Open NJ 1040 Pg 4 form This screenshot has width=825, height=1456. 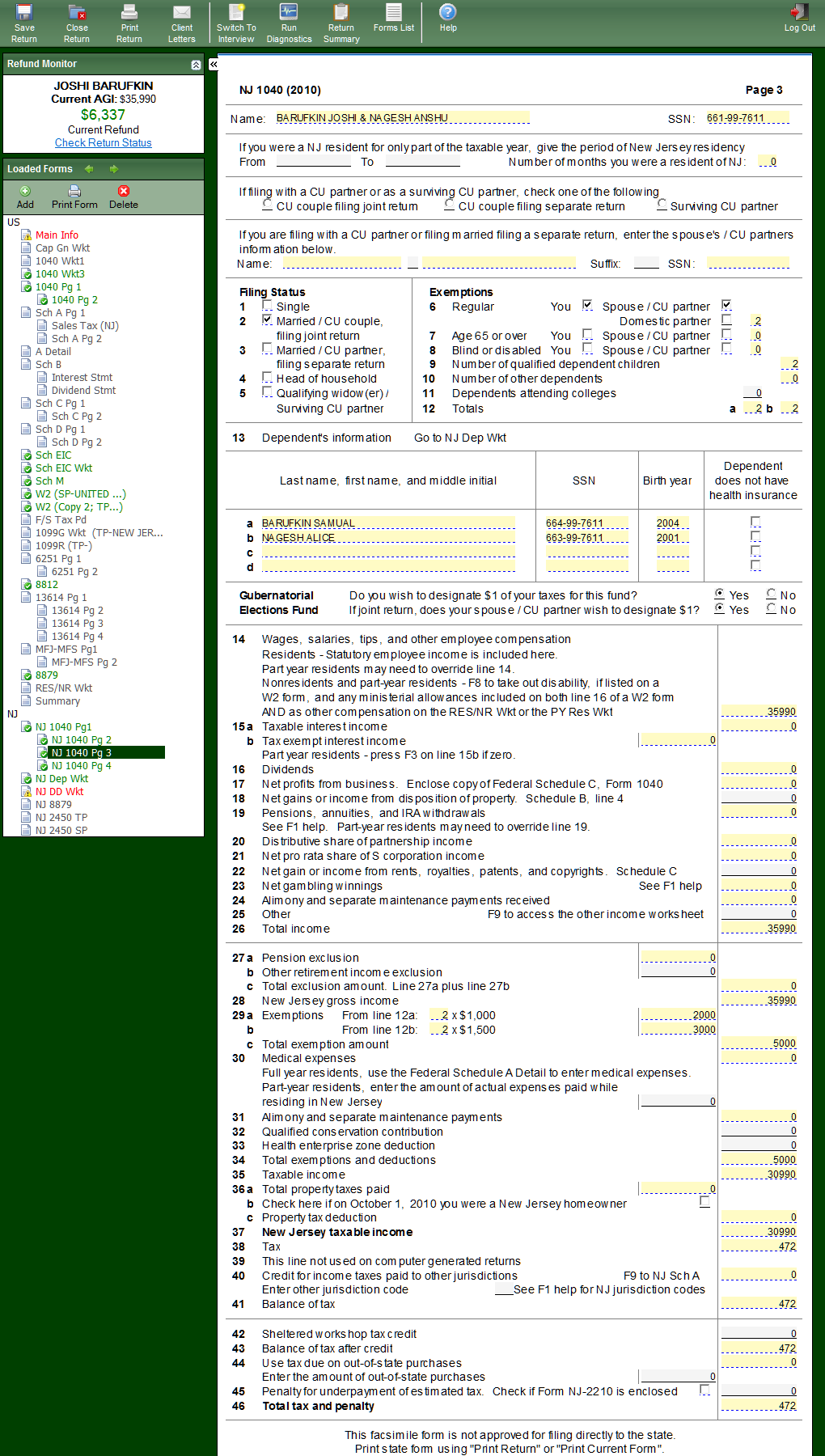point(81,766)
